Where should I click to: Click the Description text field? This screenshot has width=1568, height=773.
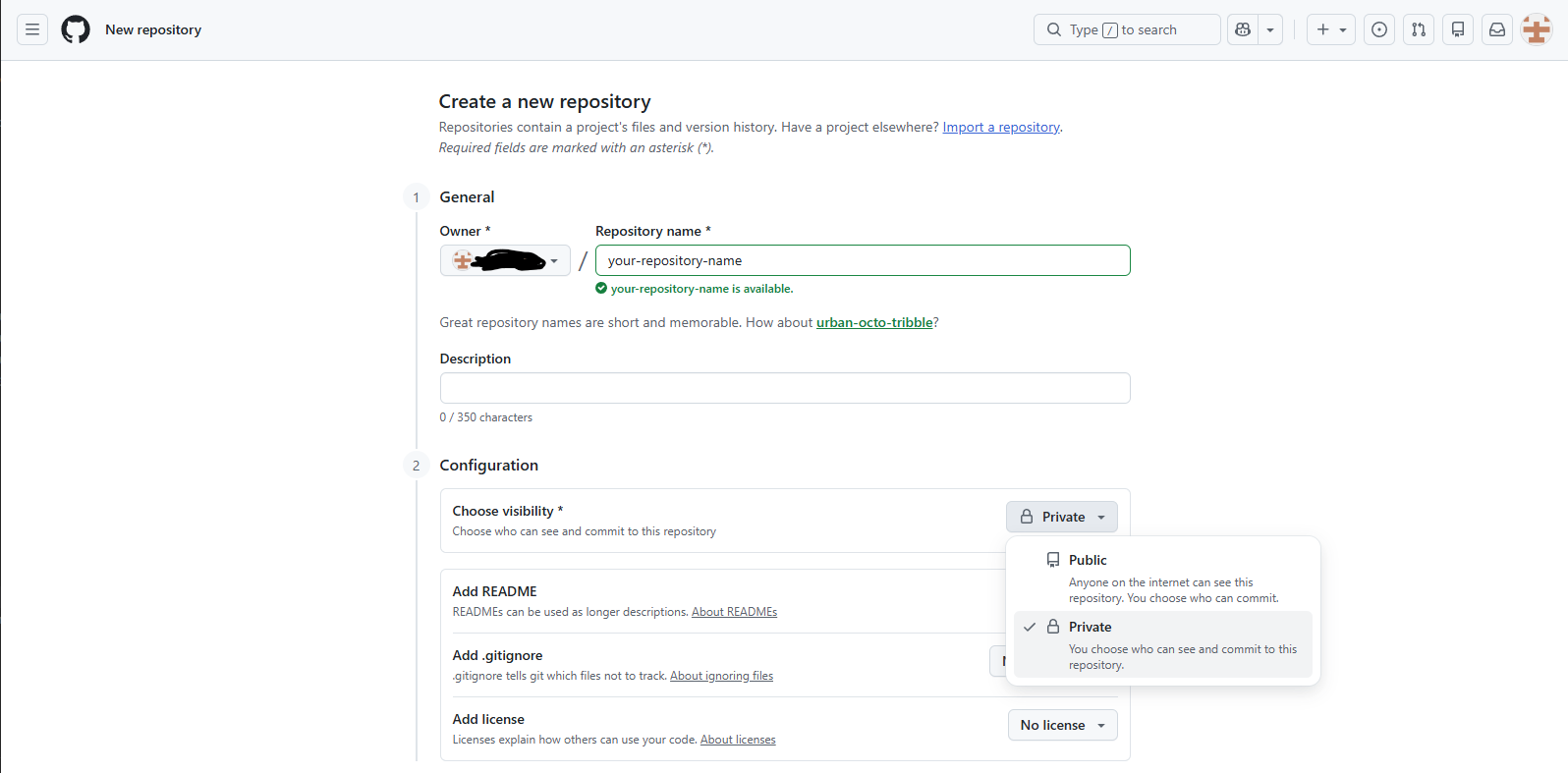click(784, 388)
